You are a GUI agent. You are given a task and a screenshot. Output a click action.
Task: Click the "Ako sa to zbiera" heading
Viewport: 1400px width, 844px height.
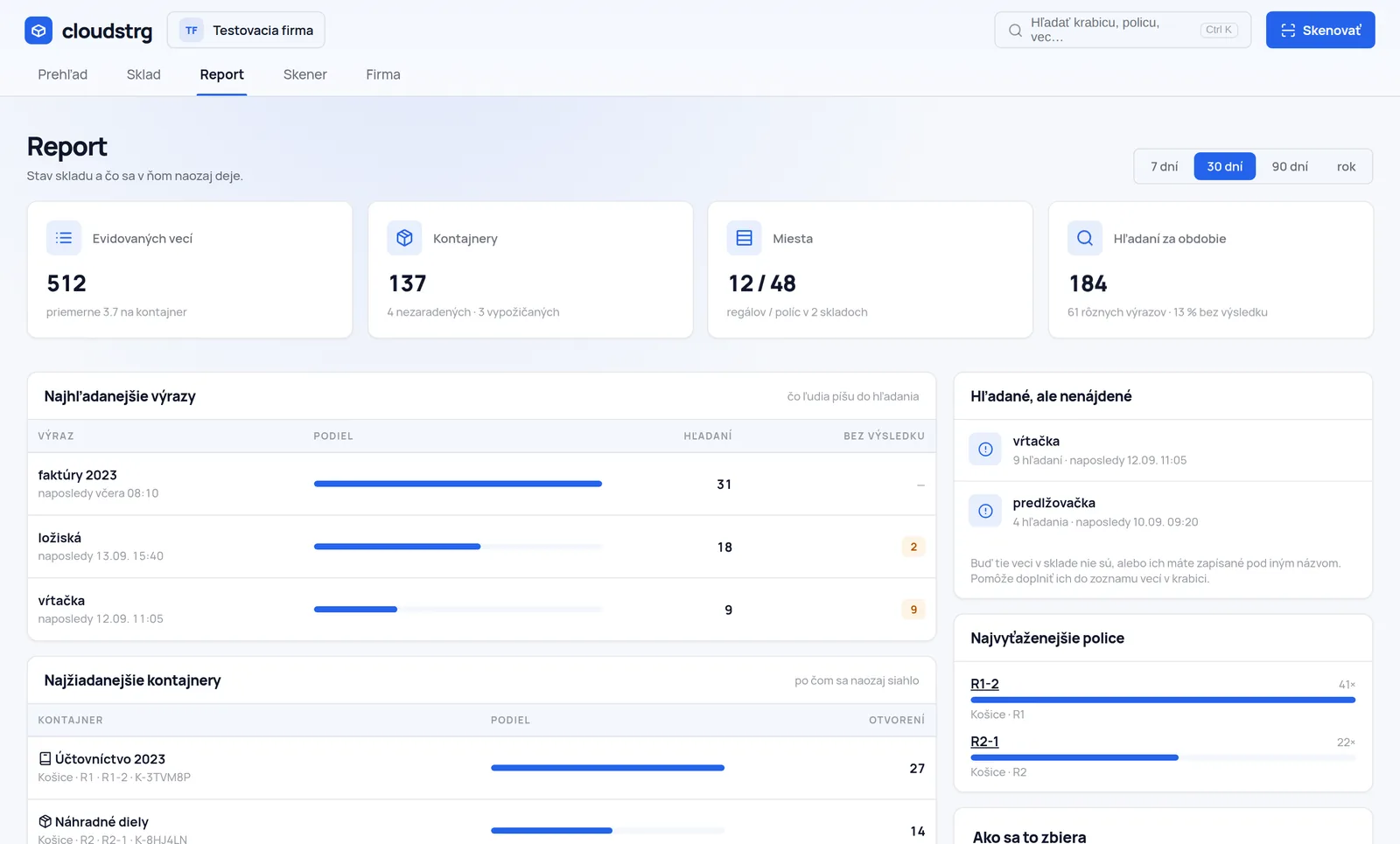click(x=1029, y=837)
